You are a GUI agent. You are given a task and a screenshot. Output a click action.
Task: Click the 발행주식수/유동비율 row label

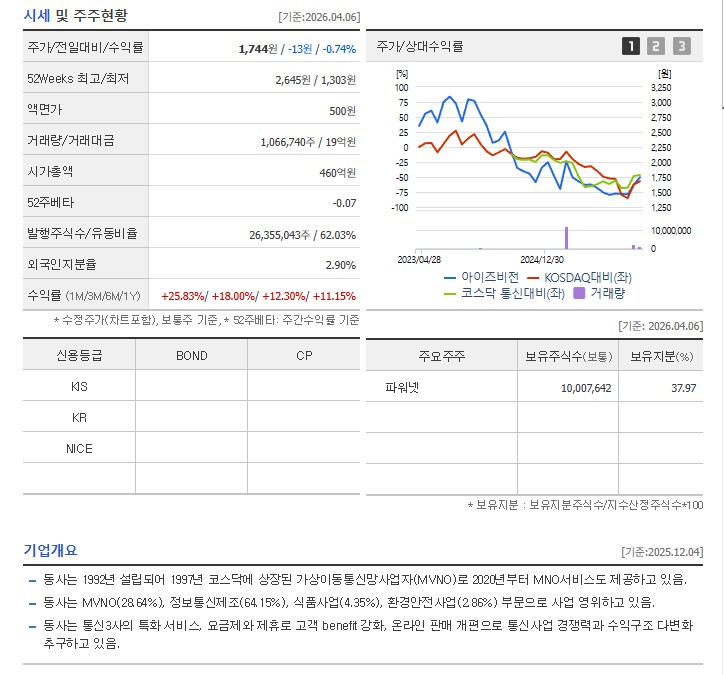pyautogui.click(x=82, y=233)
